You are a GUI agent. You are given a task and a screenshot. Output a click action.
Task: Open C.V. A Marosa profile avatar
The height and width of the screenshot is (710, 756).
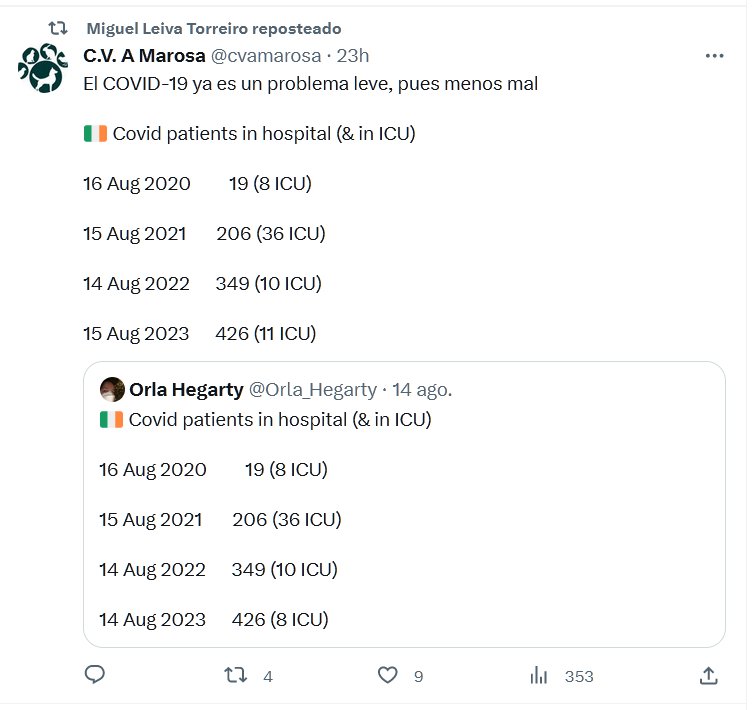coord(42,69)
